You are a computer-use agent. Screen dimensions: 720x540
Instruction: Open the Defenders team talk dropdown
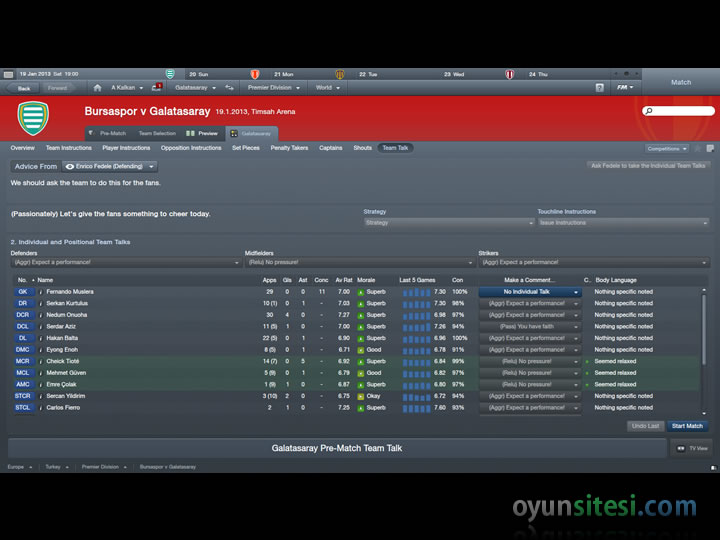click(x=126, y=263)
